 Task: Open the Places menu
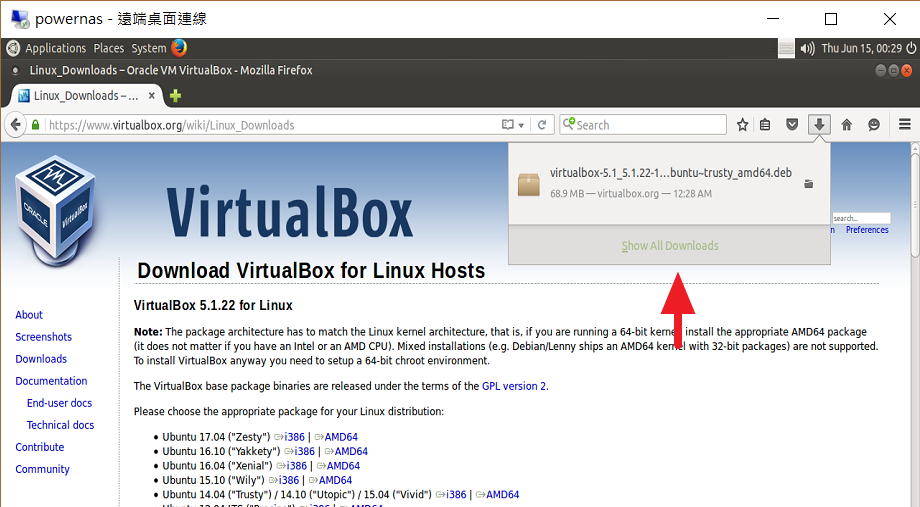point(109,48)
